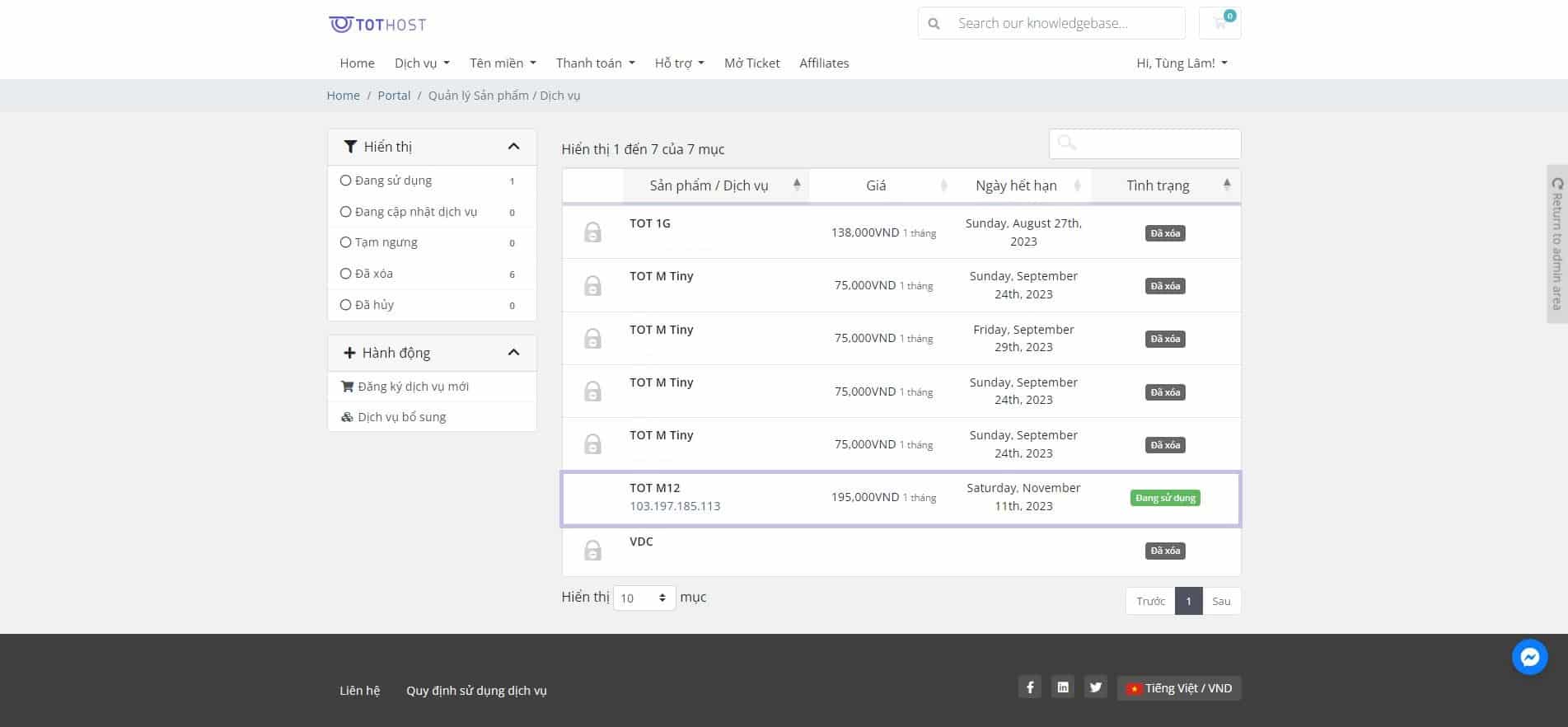Collapse the Hiển thị panel

tap(513, 147)
